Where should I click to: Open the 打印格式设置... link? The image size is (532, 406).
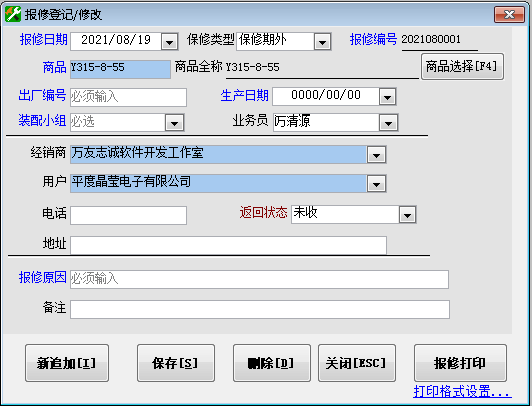(x=462, y=392)
